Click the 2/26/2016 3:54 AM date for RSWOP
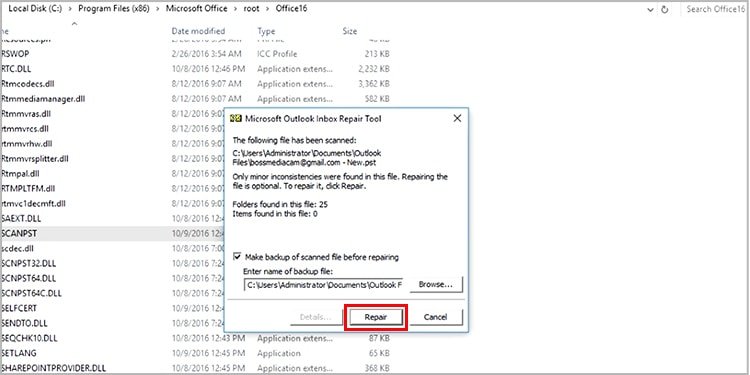The width and height of the screenshot is (750, 375). (207, 54)
